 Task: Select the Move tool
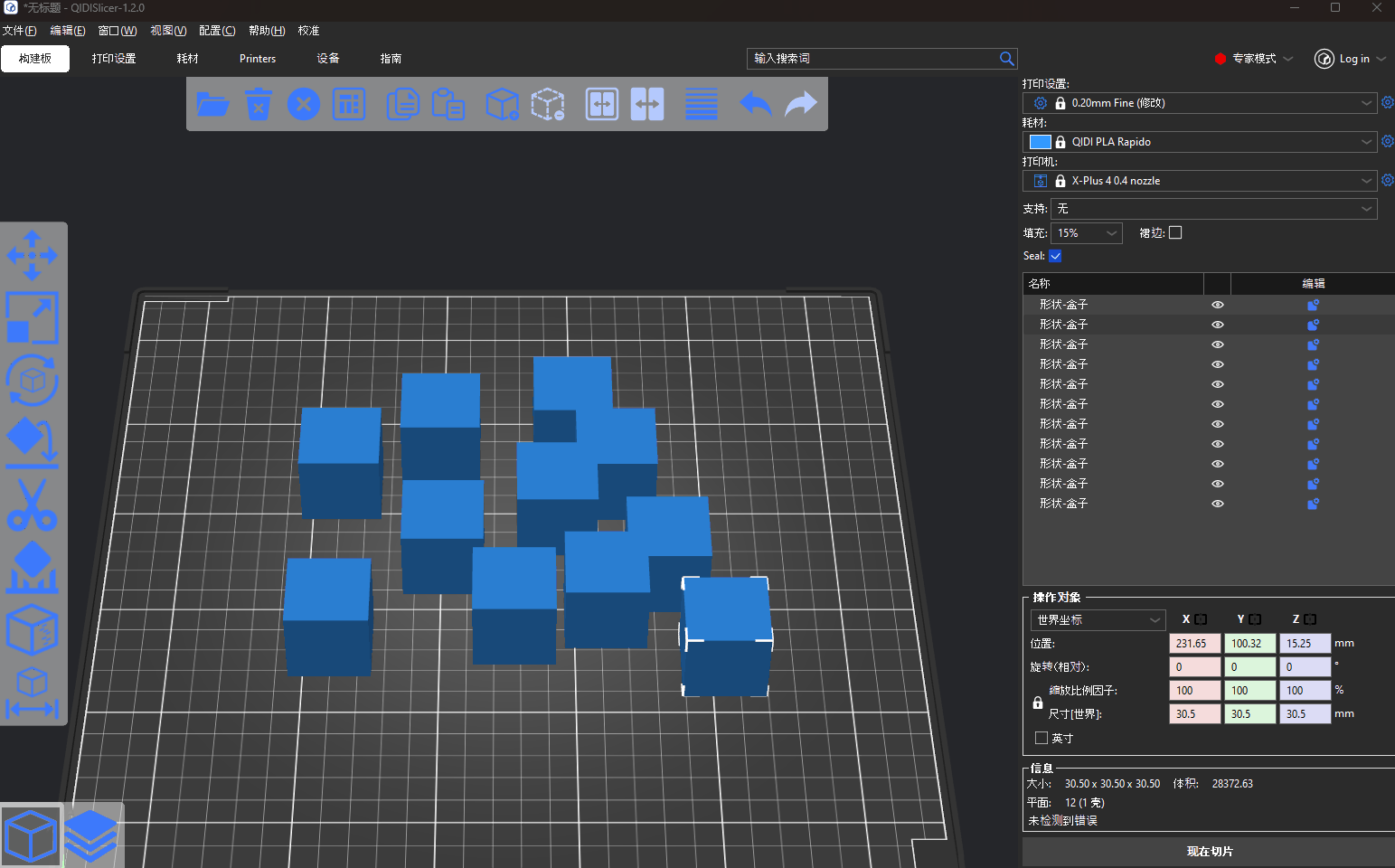click(33, 255)
